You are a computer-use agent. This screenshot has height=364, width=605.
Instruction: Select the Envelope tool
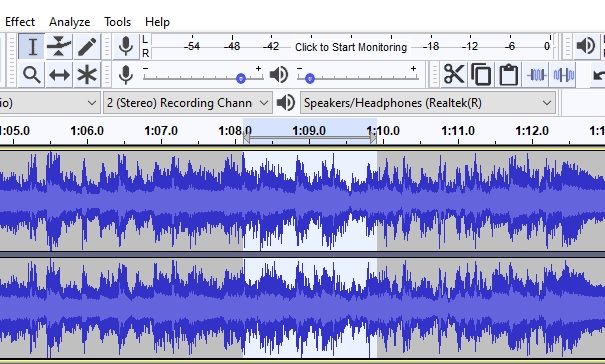59,47
